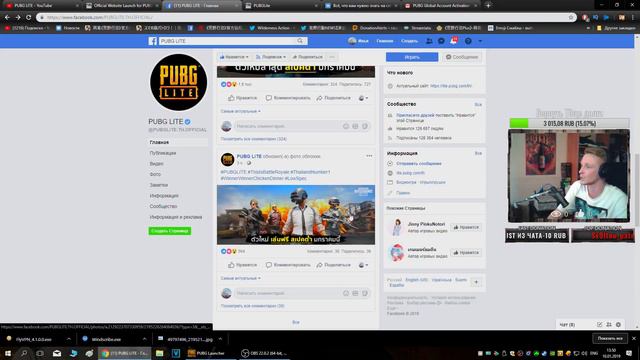
Task: Click the first post's comment input field
Action: 288,126
